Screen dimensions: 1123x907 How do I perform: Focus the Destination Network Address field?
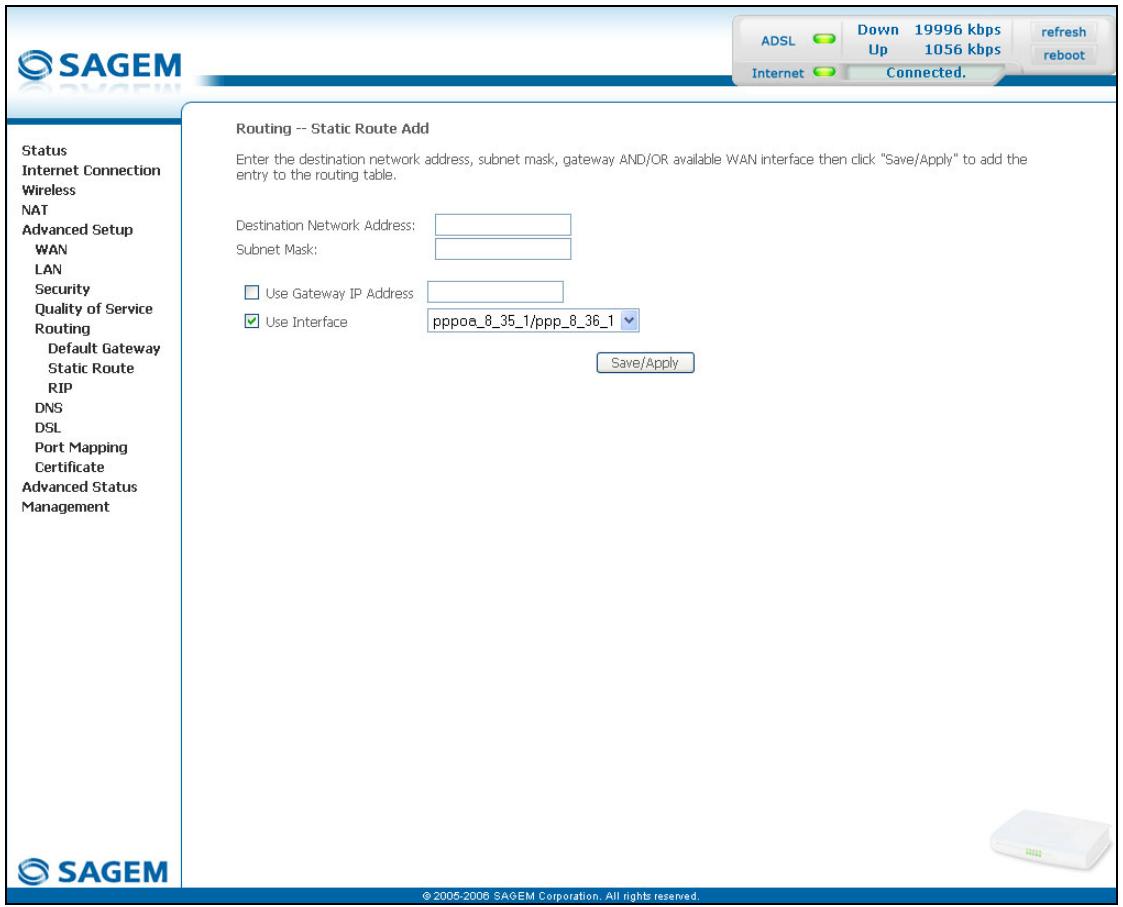pos(503,224)
